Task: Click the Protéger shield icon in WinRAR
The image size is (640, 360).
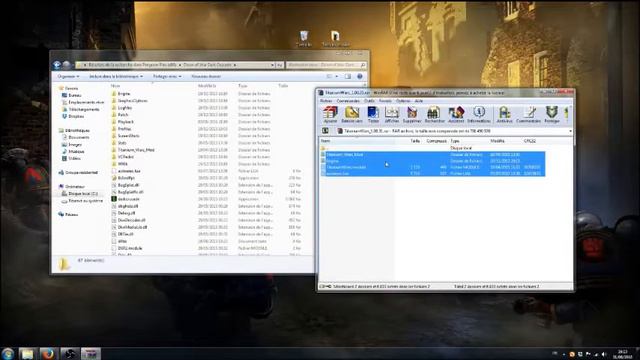Action: 552,115
